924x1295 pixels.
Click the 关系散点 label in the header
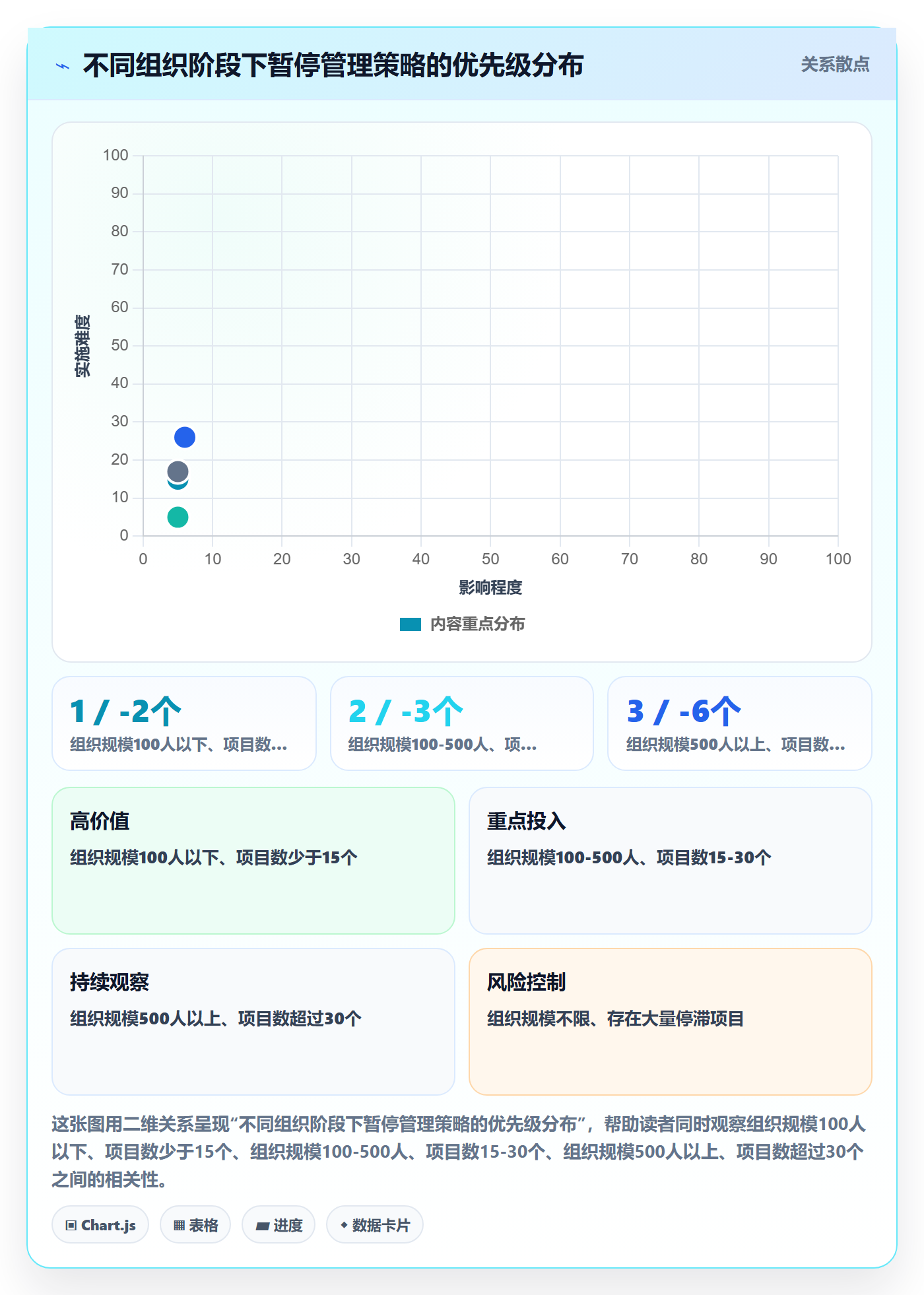[835, 65]
